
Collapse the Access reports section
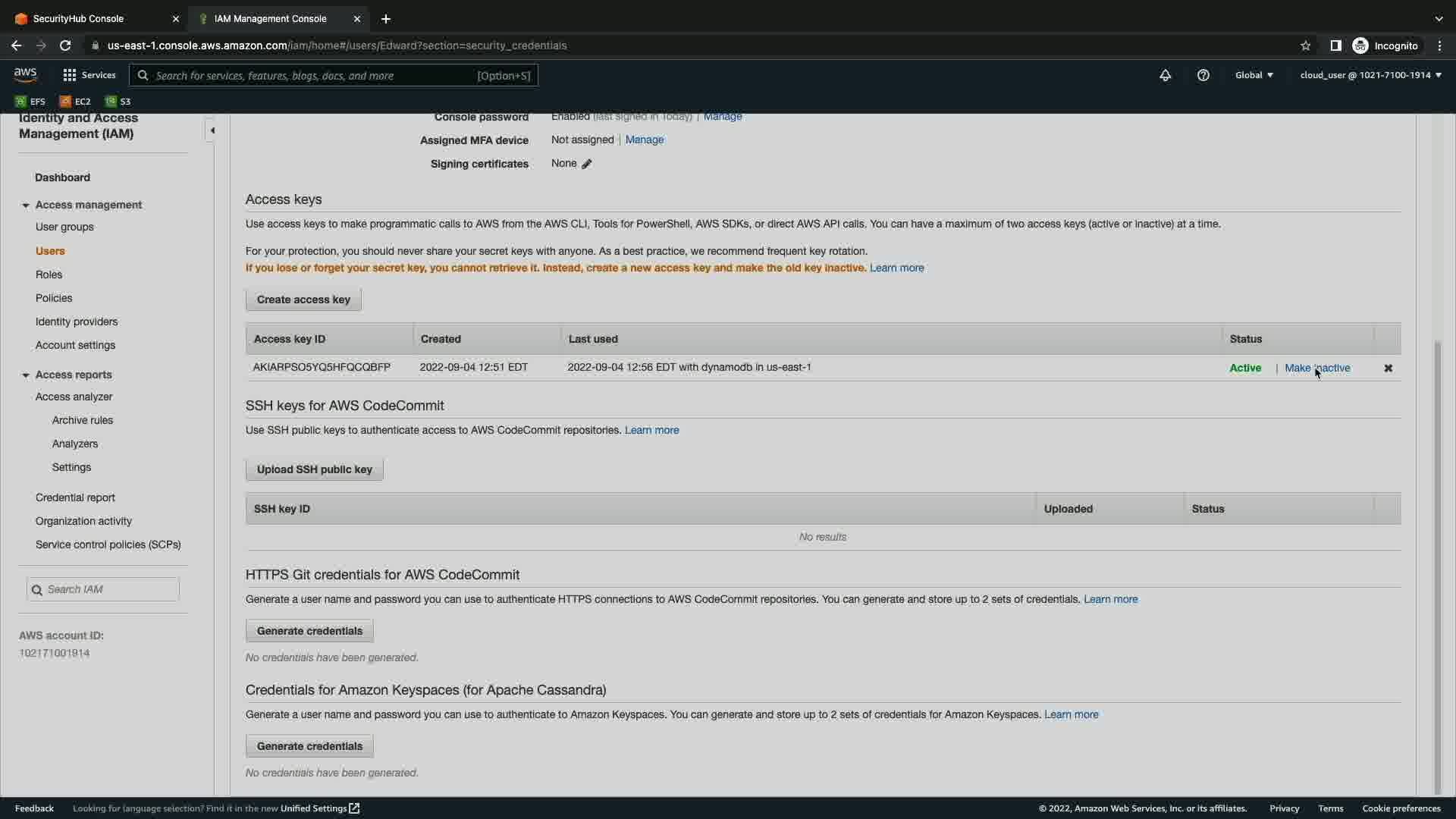coord(26,375)
